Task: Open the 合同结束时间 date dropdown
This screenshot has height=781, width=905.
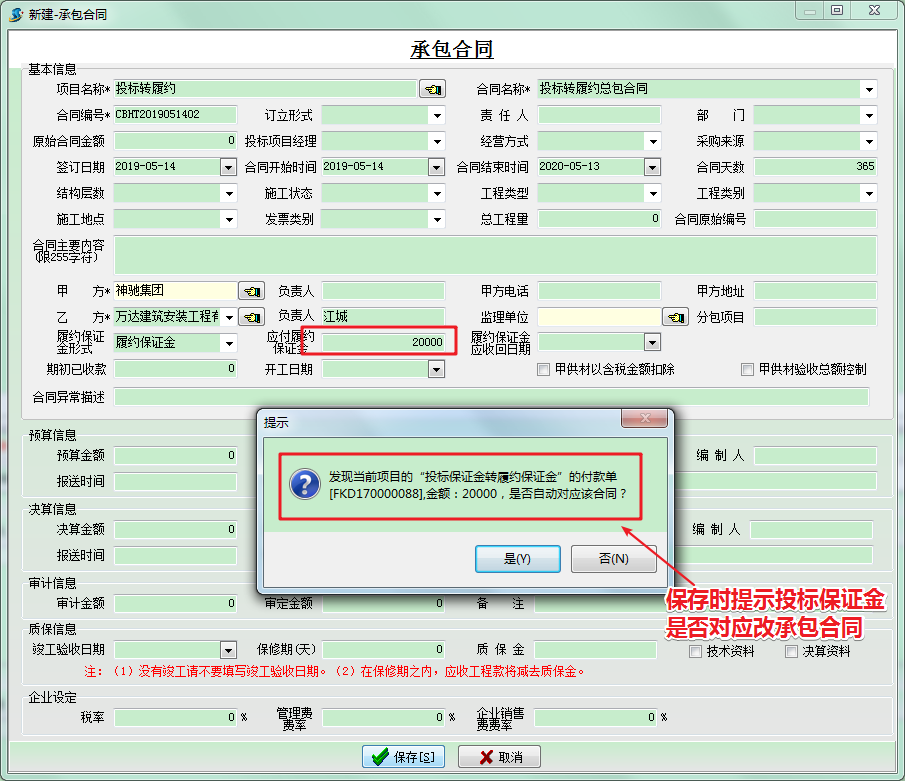Action: pos(652,167)
